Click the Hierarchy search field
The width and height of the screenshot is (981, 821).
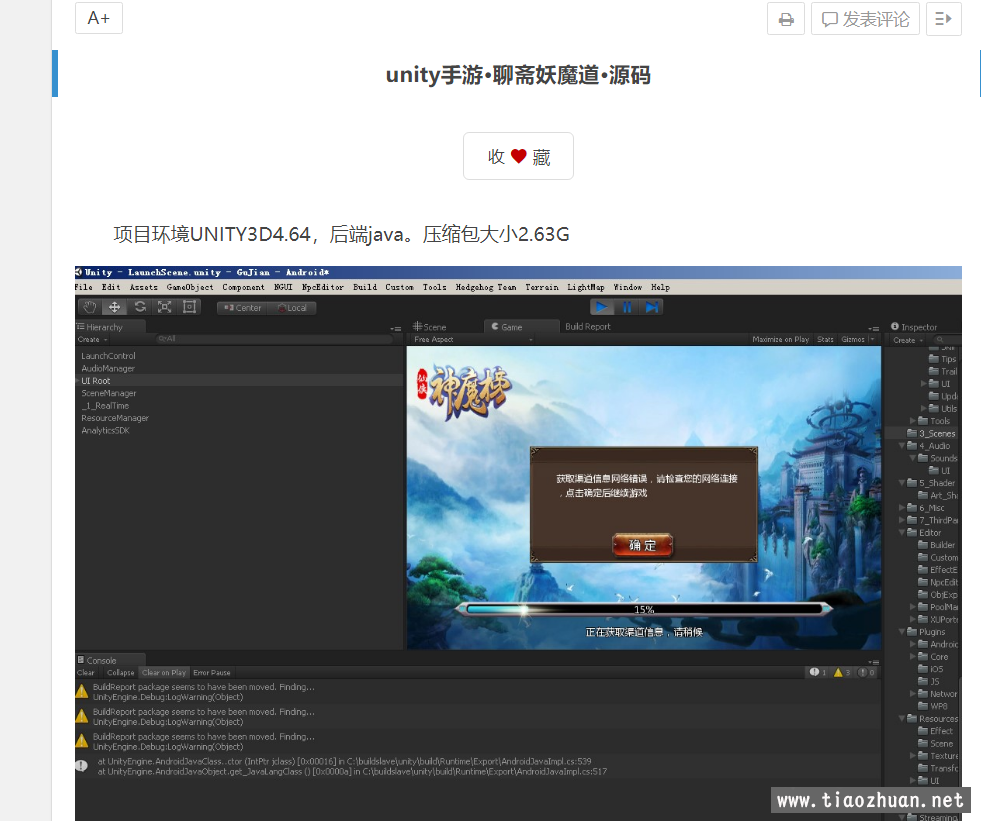(x=274, y=339)
